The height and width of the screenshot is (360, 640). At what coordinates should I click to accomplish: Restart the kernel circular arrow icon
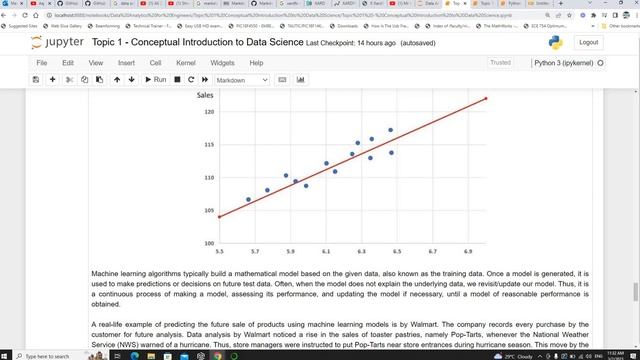tap(191, 80)
